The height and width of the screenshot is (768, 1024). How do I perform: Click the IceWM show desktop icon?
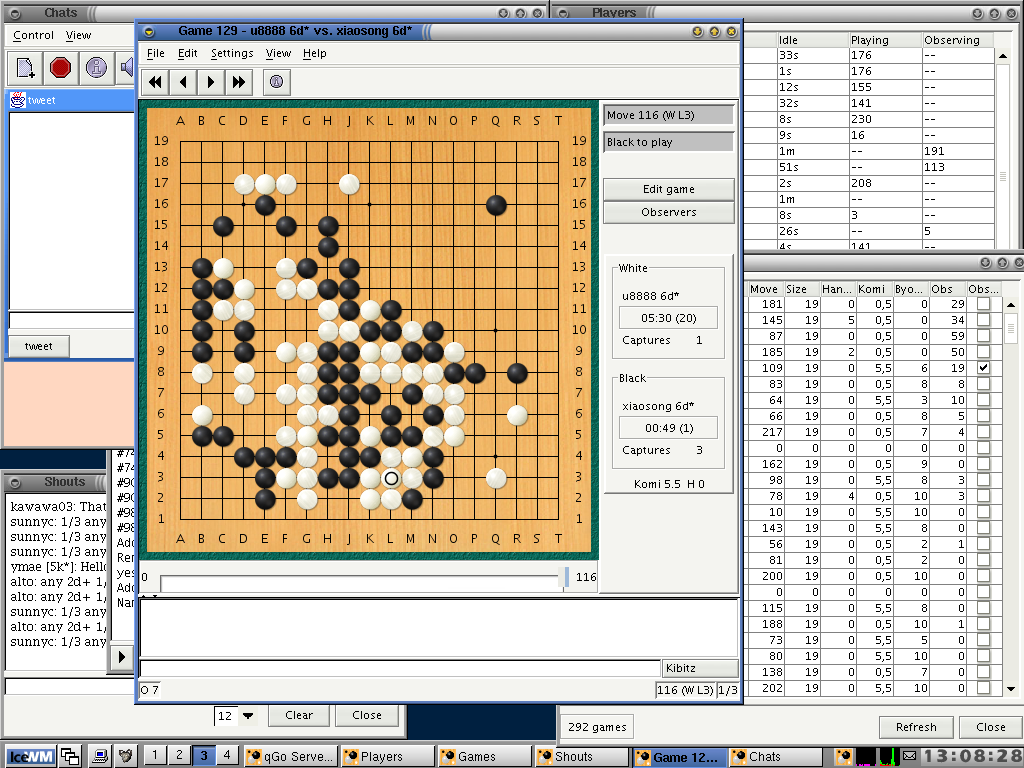pyautogui.click(x=69, y=756)
